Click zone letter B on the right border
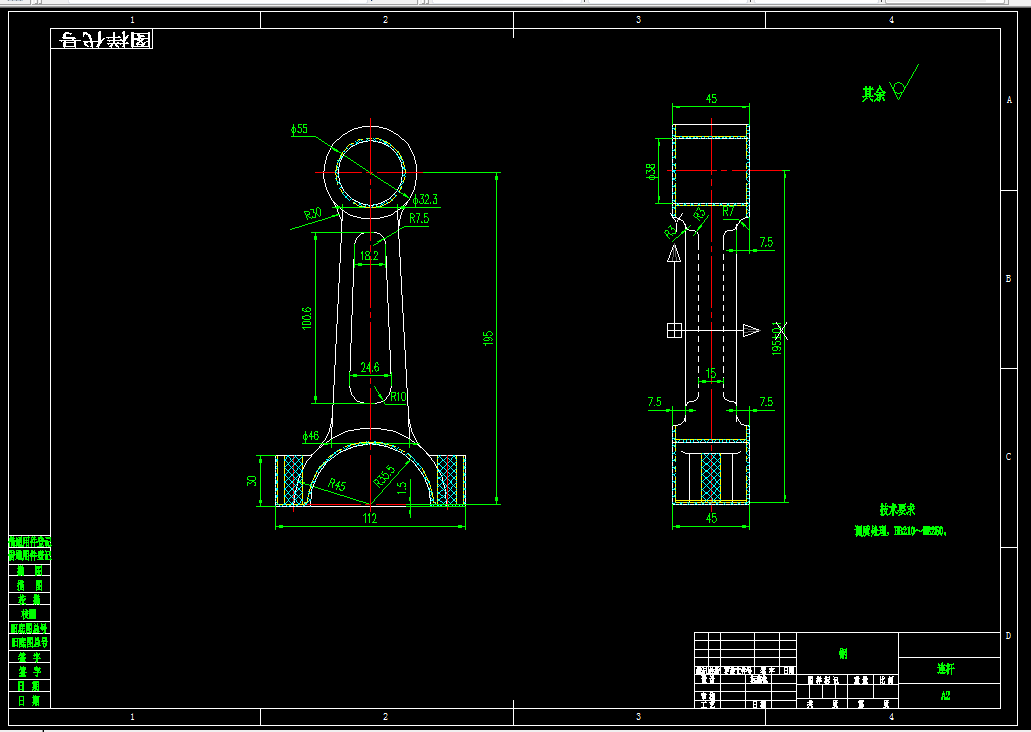The height and width of the screenshot is (732, 1031). [x=1009, y=278]
